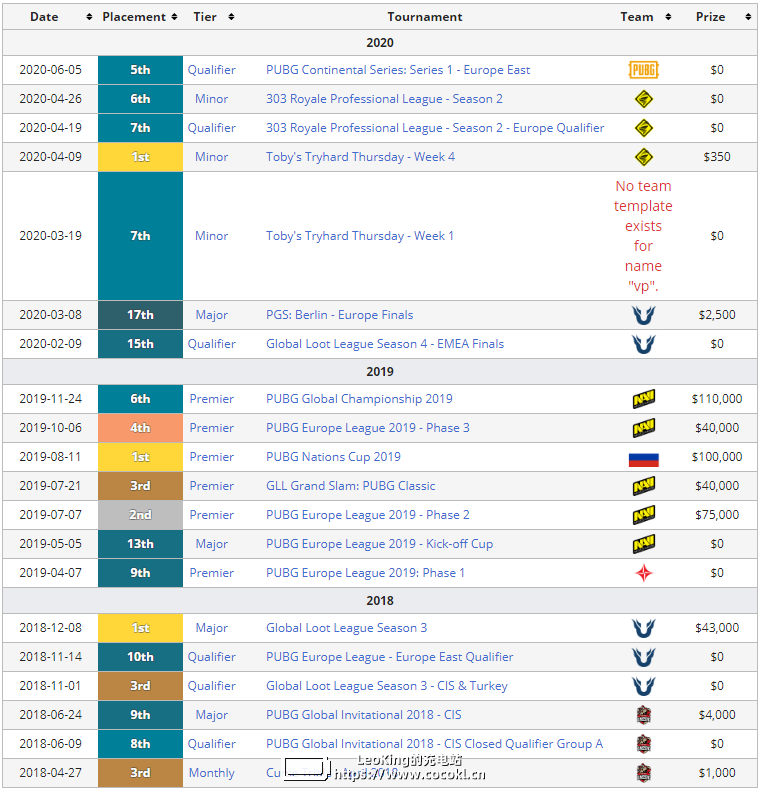Open PUBG Europe League 2019 - Kick-off Cup
The height and width of the screenshot is (792, 763).
click(379, 544)
